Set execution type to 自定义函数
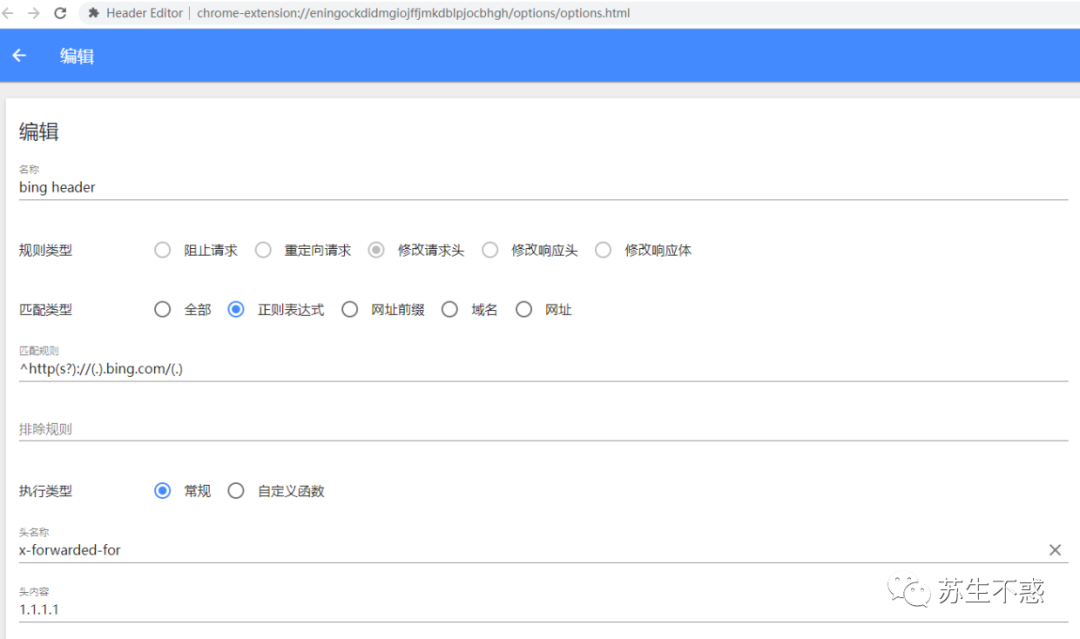The height and width of the screenshot is (639, 1080). click(x=236, y=491)
